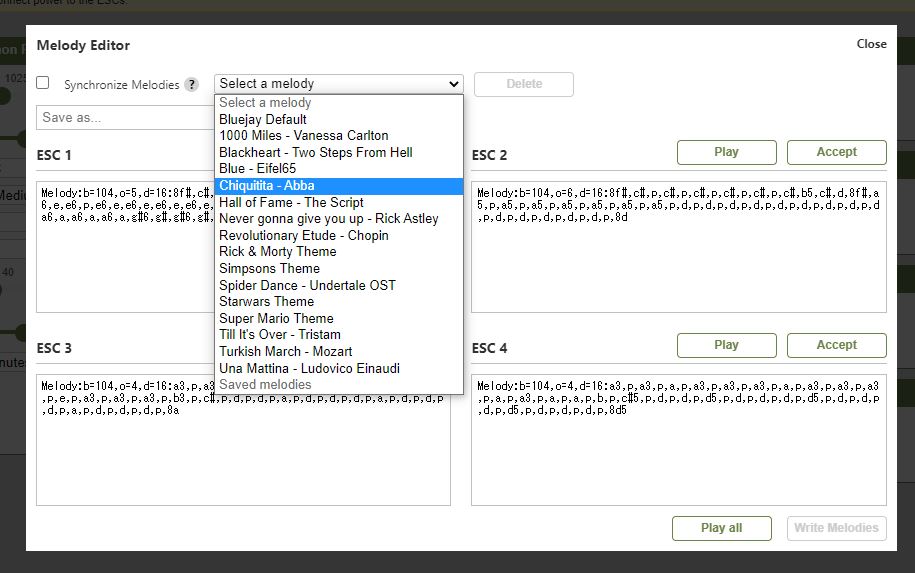Open the Select a melody dropdown

(x=339, y=84)
